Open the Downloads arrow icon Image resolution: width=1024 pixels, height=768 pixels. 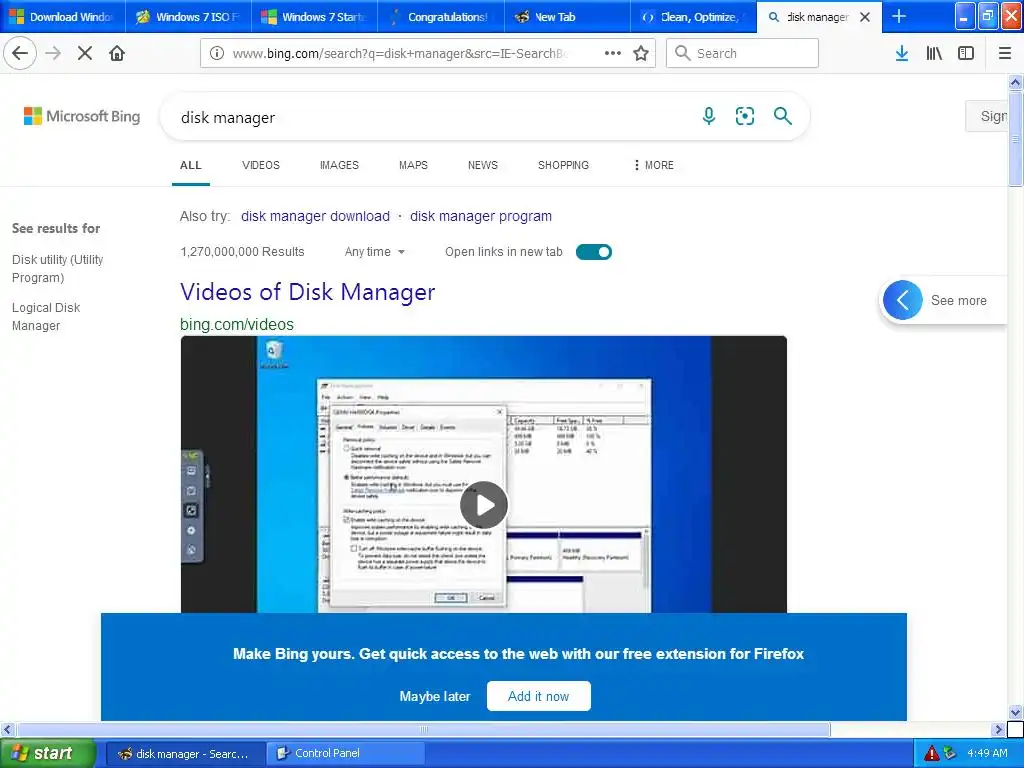click(902, 53)
